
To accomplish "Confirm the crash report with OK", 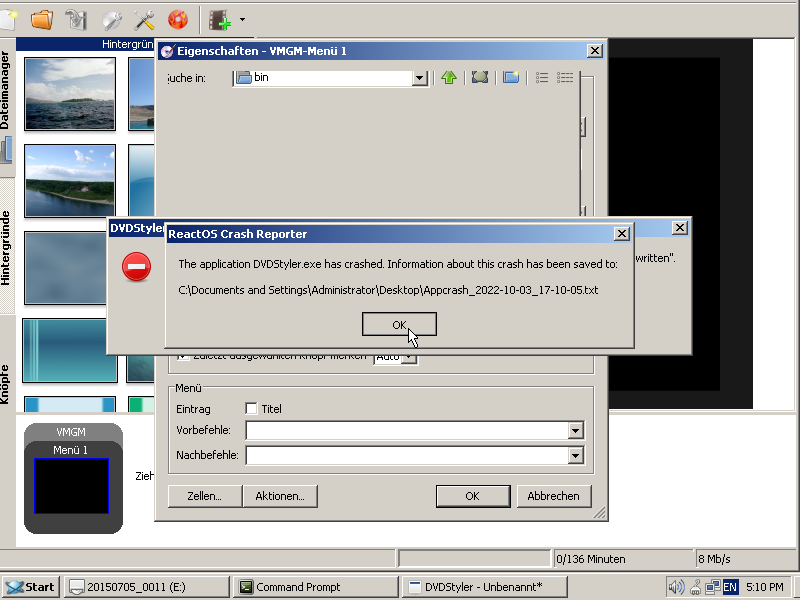I will tap(399, 324).
